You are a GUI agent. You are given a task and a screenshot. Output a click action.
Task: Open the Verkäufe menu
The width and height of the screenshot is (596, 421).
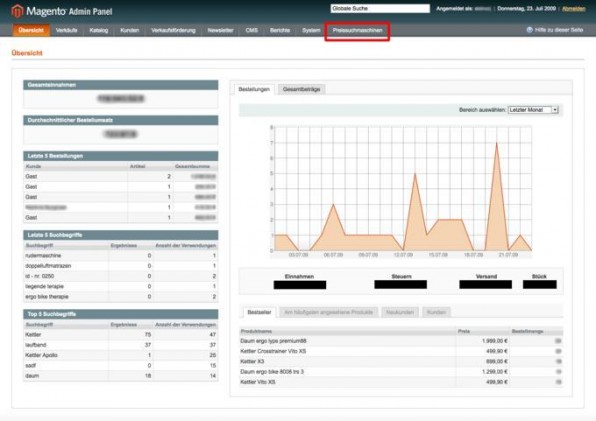click(67, 30)
